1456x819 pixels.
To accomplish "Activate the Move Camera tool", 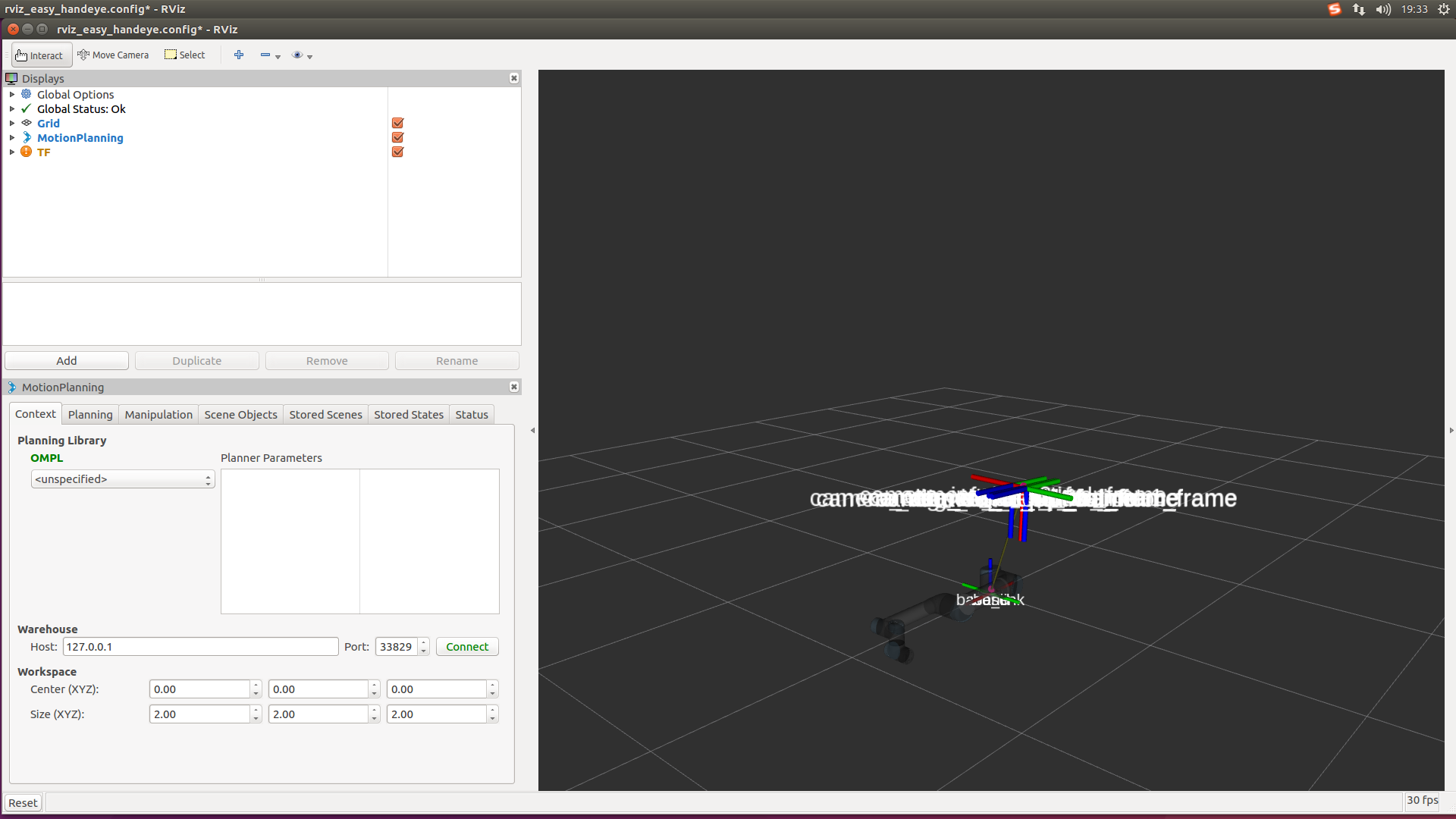I will tap(113, 55).
